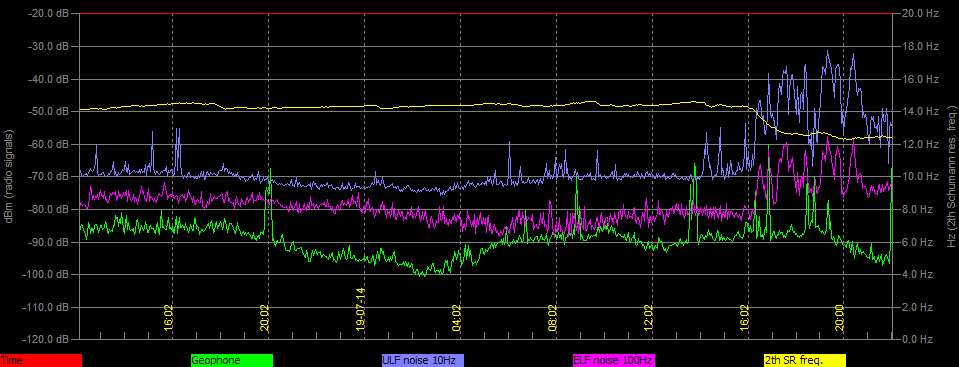This screenshot has height=367, width=959.
Task: Click the -80.0 dB axis label
Action: tap(48, 209)
